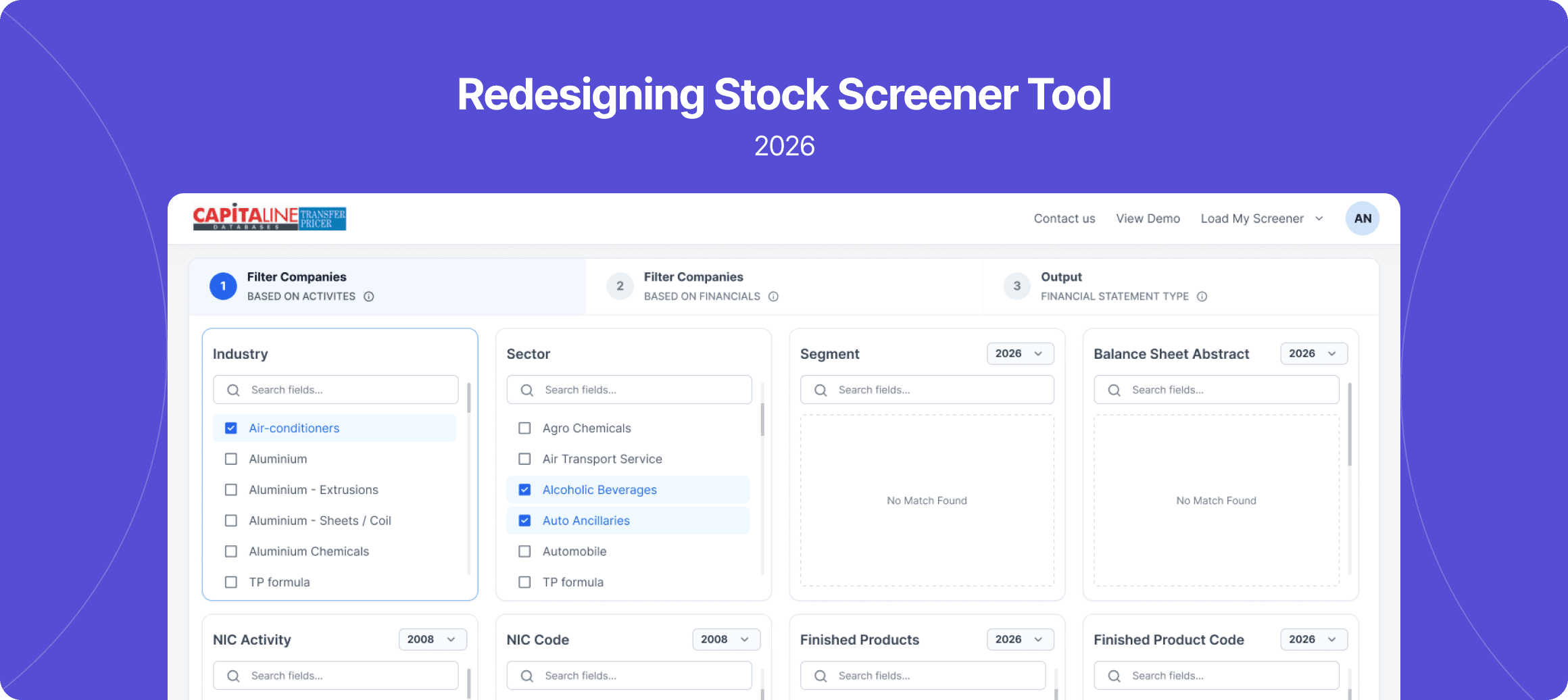Click the NIC Code search field
The image size is (1568, 700).
pos(629,676)
